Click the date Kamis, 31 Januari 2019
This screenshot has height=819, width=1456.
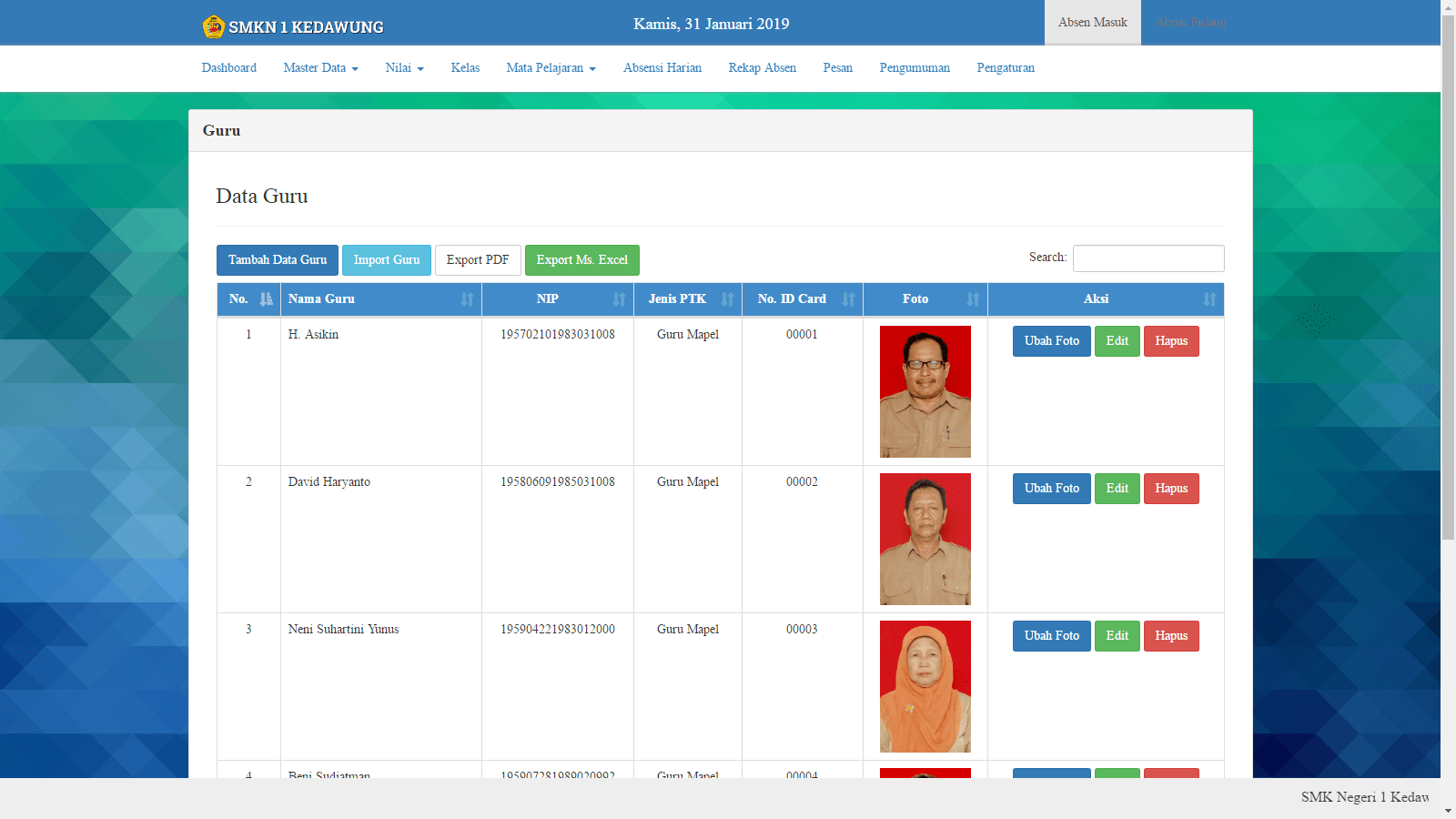pos(712,24)
